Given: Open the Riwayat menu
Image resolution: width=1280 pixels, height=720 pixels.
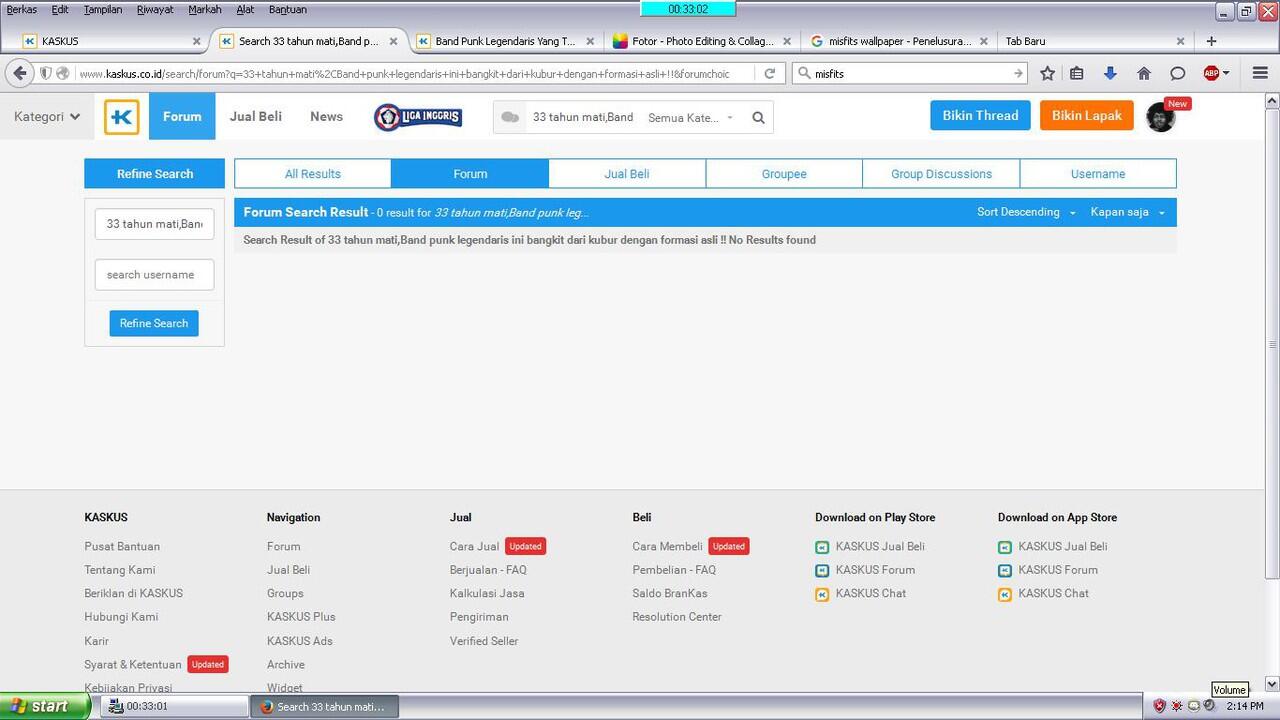Looking at the screenshot, I should click(x=155, y=10).
